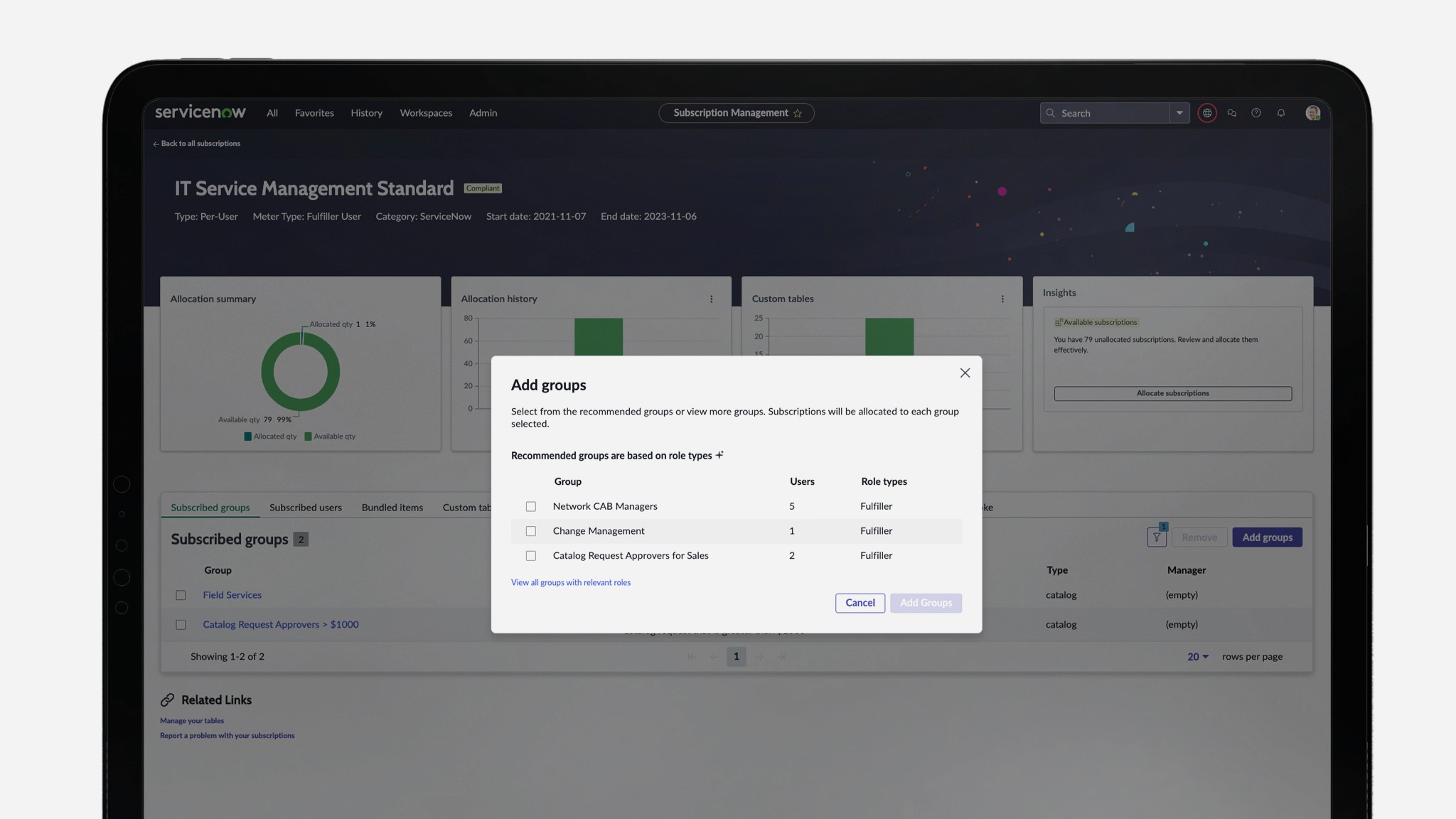This screenshot has width=1456, height=819.
Task: Open the notifications bell icon
Action: click(x=1281, y=113)
